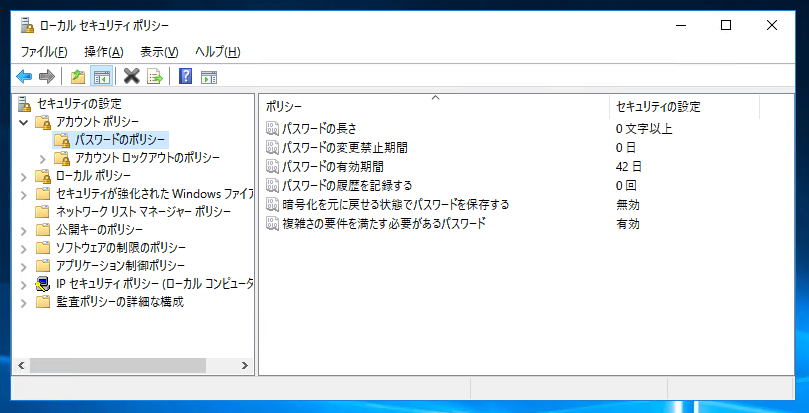The image size is (809, 413).
Task: Sort by the ポリシー column header
Action: coord(434,107)
